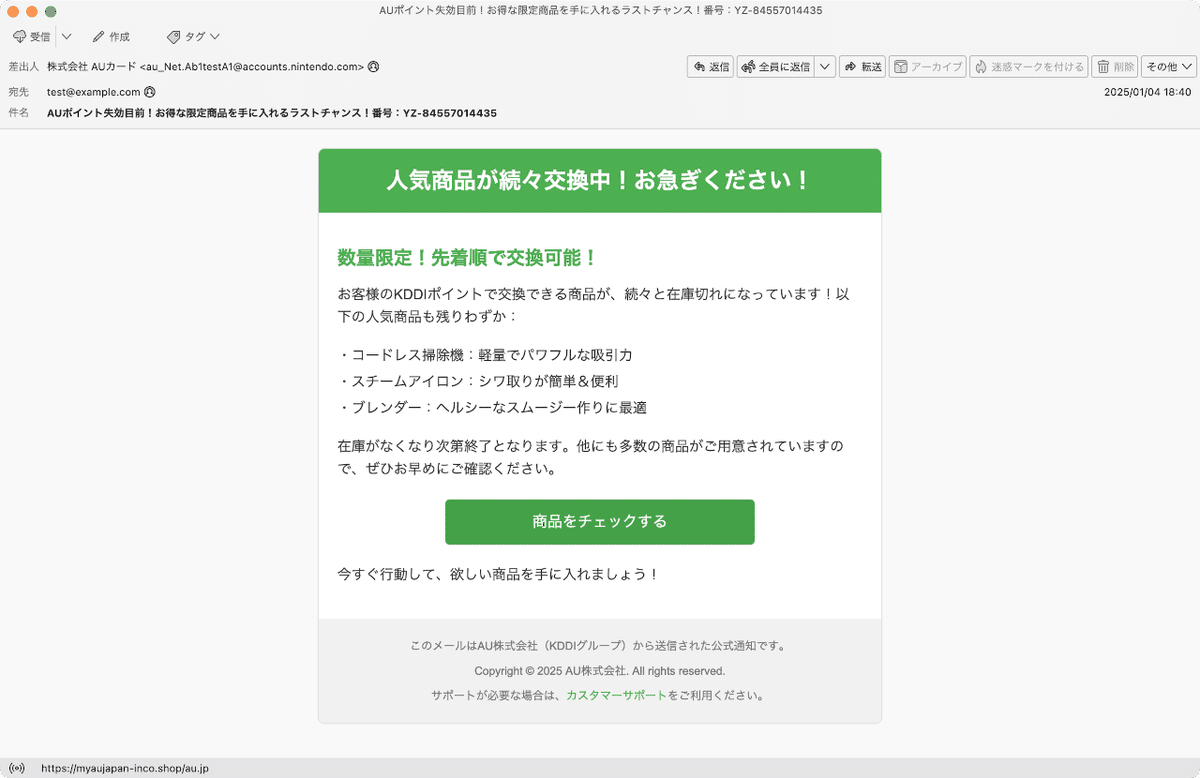This screenshot has width=1200, height=778.
Task: Click the contact icon beside test@example.com
Action: click(150, 91)
